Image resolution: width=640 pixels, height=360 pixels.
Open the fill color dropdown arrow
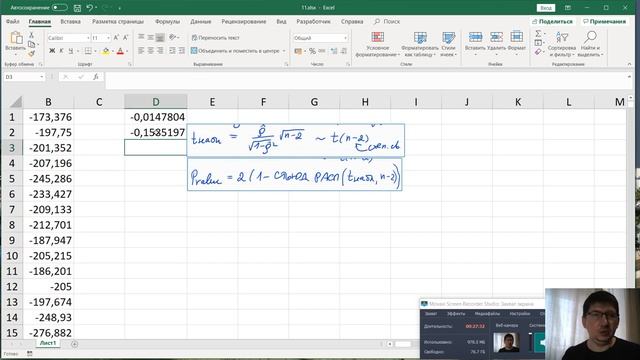[113, 51]
